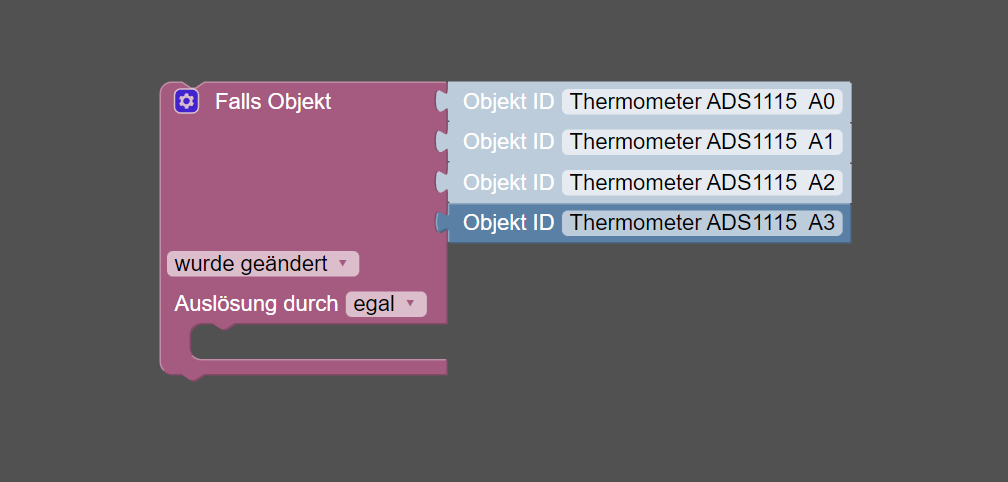Open the egal trigger dropdown

point(386,304)
